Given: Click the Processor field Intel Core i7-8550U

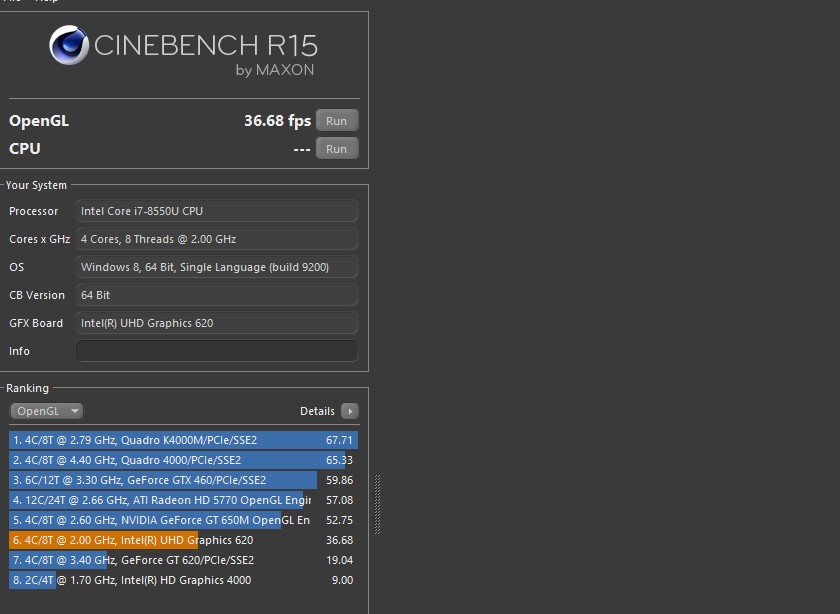Looking at the screenshot, I should click(x=217, y=211).
